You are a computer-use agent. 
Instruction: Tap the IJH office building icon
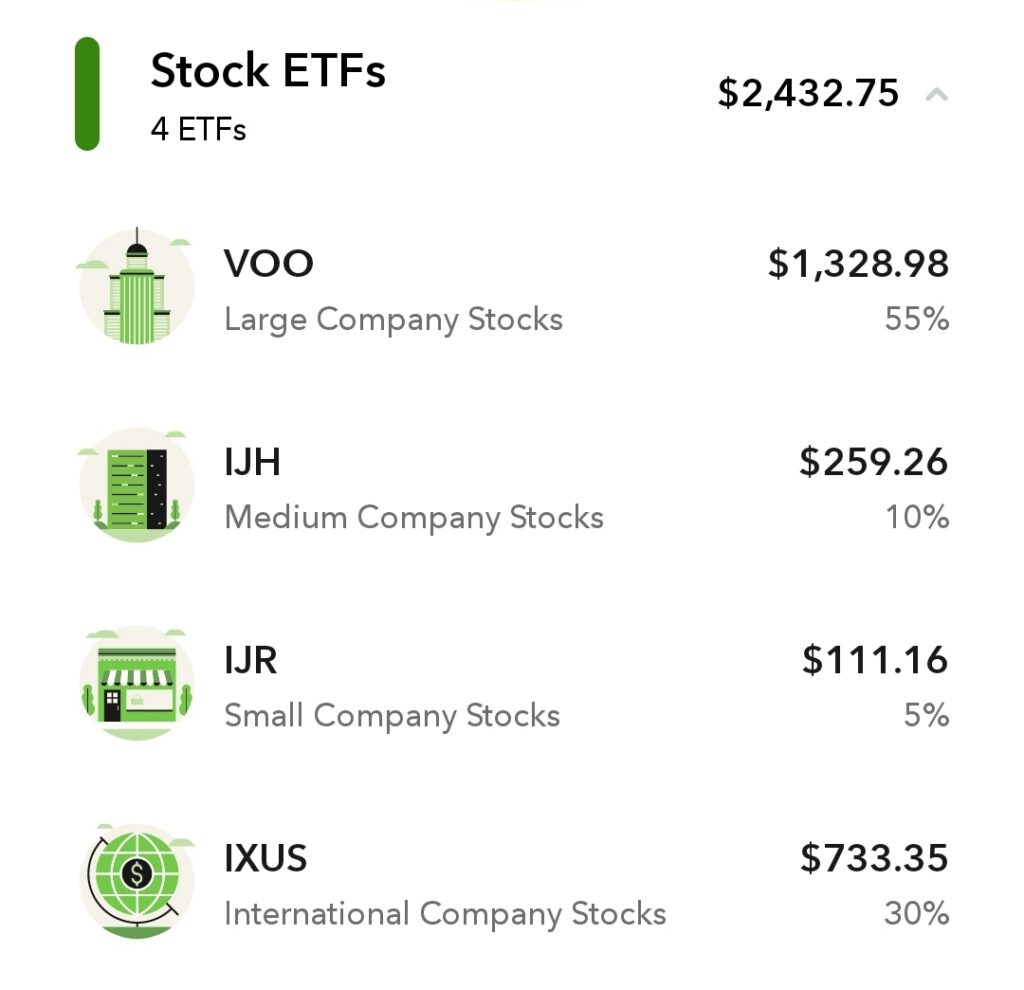tap(136, 485)
